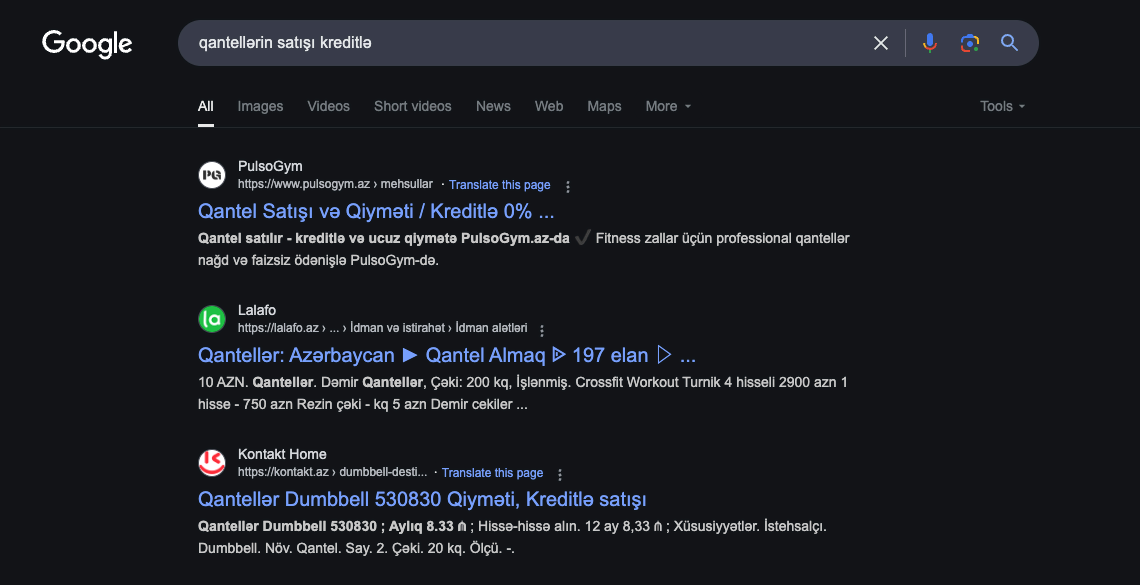The height and width of the screenshot is (585, 1140).
Task: Click the PulsoGym site name text
Action: (270, 166)
